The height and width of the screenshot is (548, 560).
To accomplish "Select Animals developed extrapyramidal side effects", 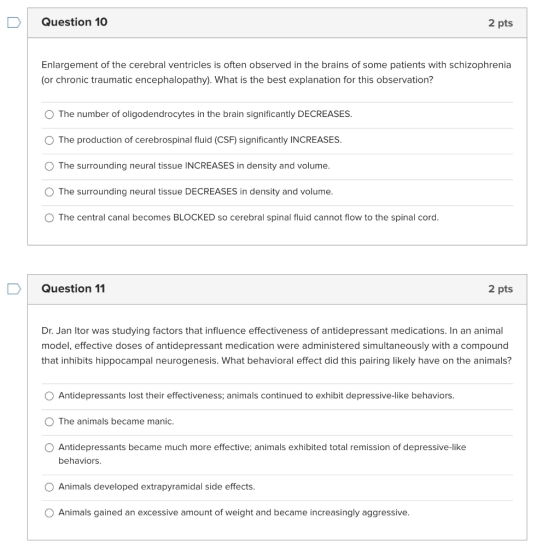I will tap(49, 487).
